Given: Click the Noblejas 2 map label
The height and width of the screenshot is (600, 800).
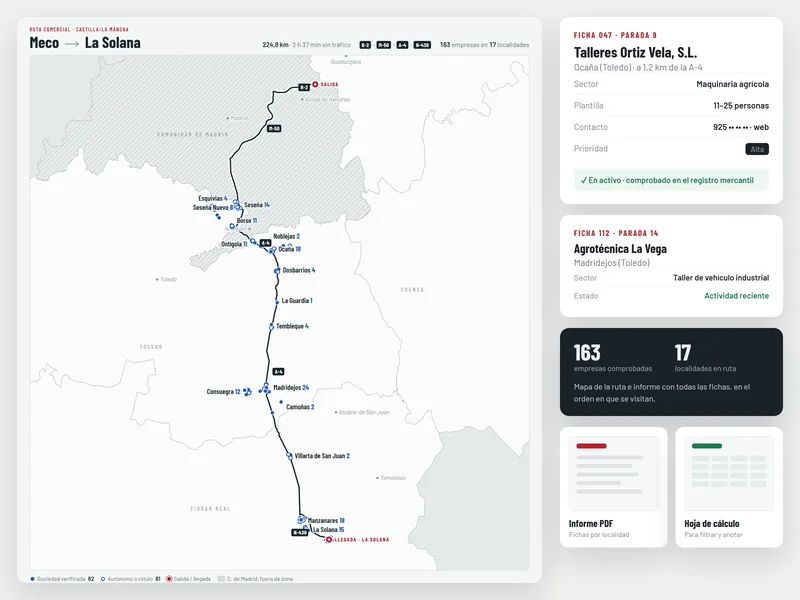Looking at the screenshot, I should click(x=287, y=236).
